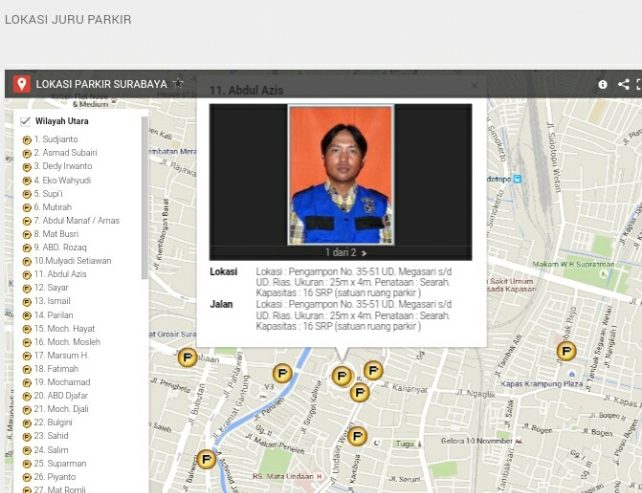Select 16. Moch. Mosleh entry
Viewport: 642px width, 493px height.
67,342
